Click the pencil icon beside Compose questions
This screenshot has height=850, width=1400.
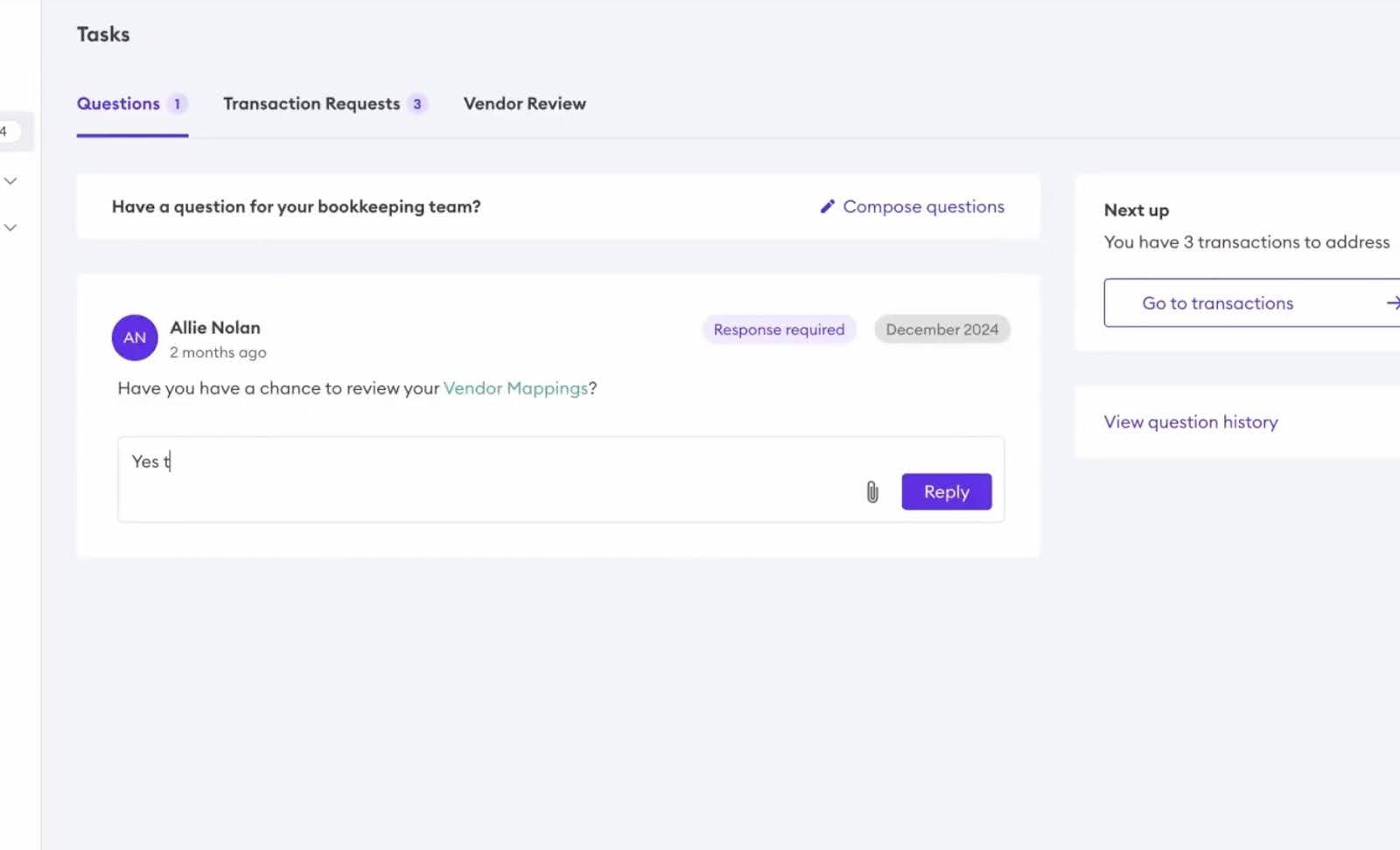click(x=828, y=206)
